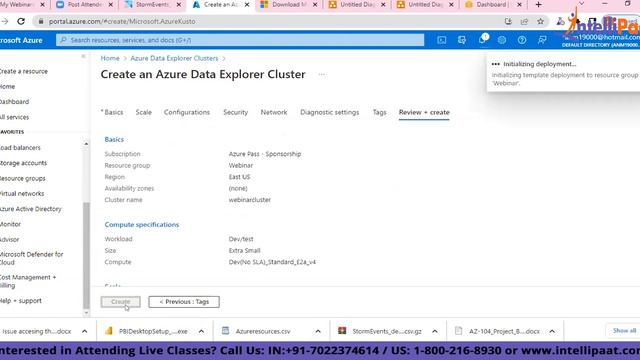Switch to the Basics tab
The width and height of the screenshot is (640, 360).
(x=112, y=112)
